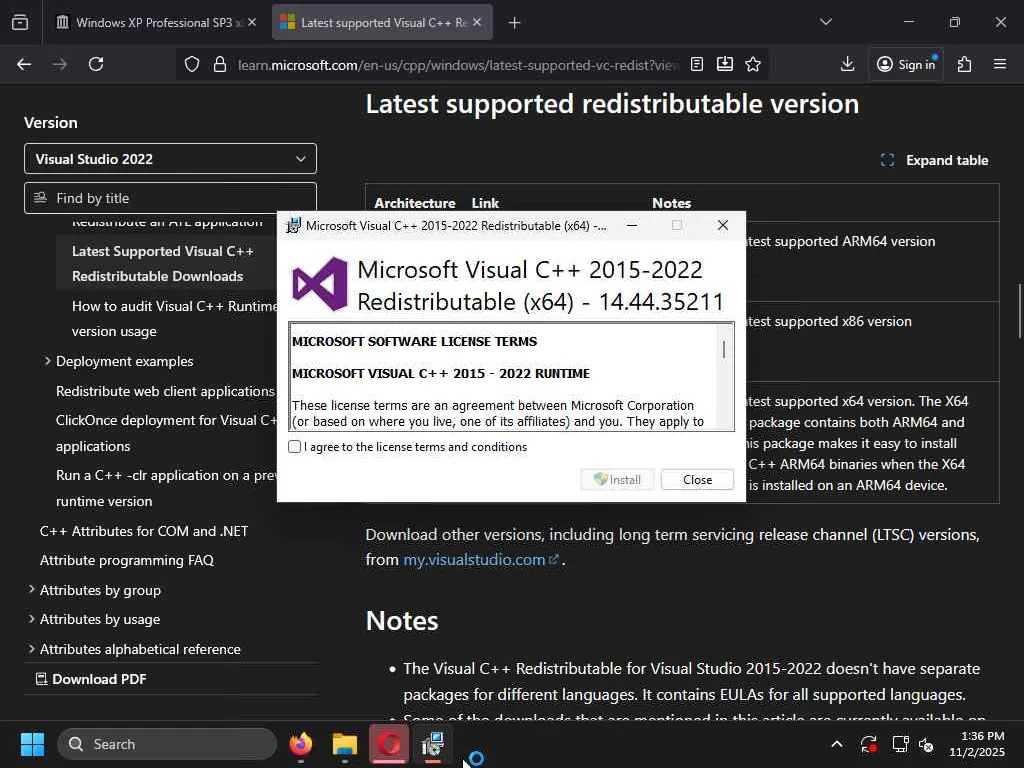Close the Latest supported Visual C++ tab
This screenshot has height=768, width=1024.
(477, 22)
